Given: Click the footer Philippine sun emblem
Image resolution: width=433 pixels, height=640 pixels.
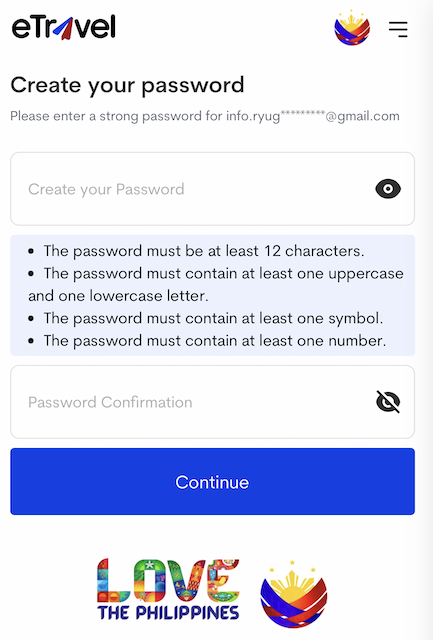Looking at the screenshot, I should [x=293, y=594].
